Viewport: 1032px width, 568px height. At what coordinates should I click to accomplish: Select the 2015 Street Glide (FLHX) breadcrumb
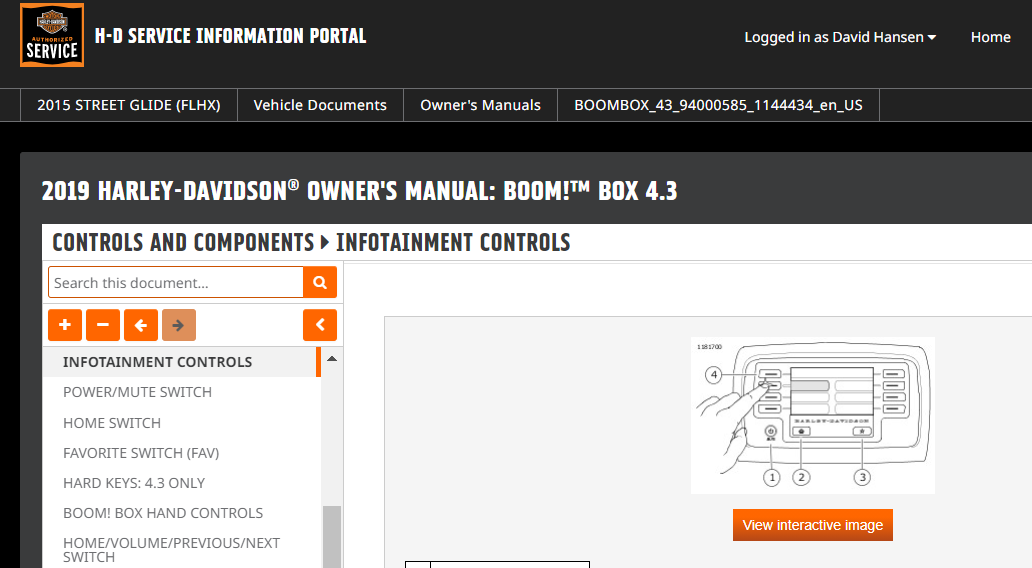coord(128,105)
